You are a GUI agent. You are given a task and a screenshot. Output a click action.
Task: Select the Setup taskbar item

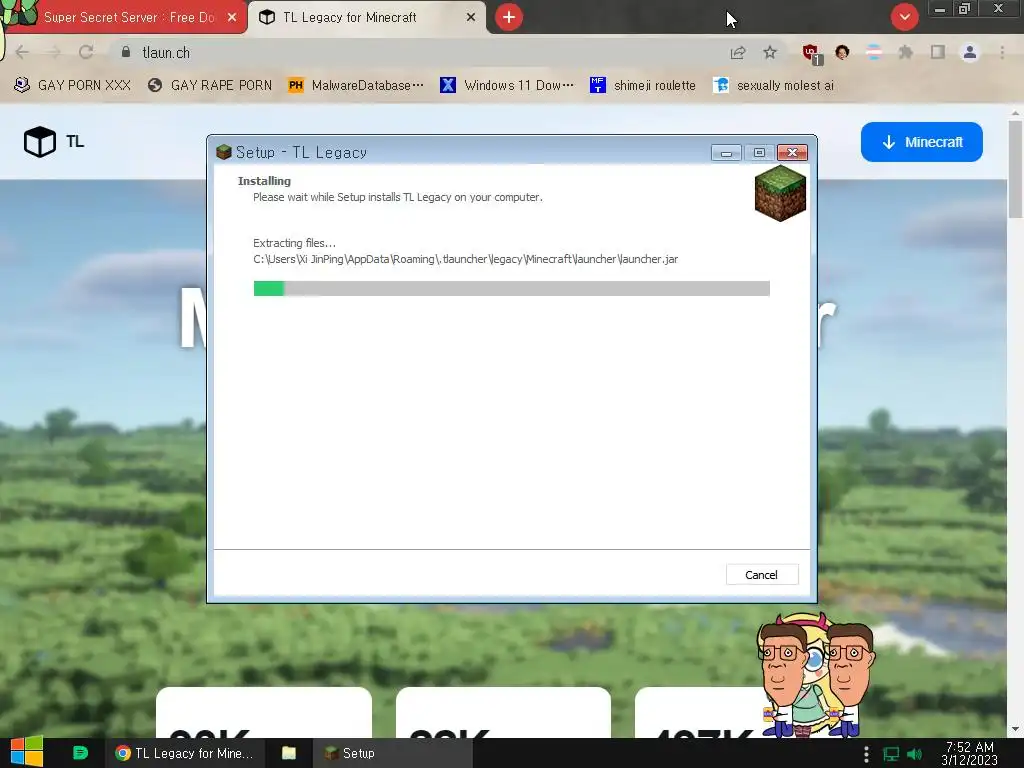point(392,753)
